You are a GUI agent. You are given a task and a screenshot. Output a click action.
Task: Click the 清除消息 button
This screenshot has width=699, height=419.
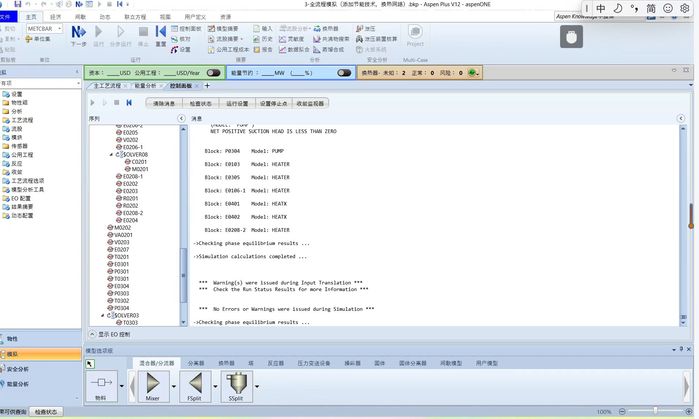click(x=165, y=103)
